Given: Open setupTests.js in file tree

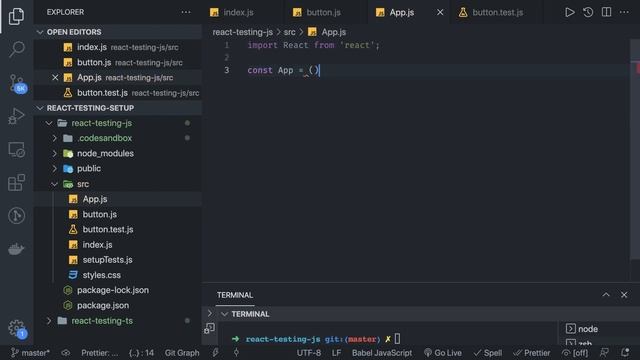Looking at the screenshot, I should (x=118, y=260).
